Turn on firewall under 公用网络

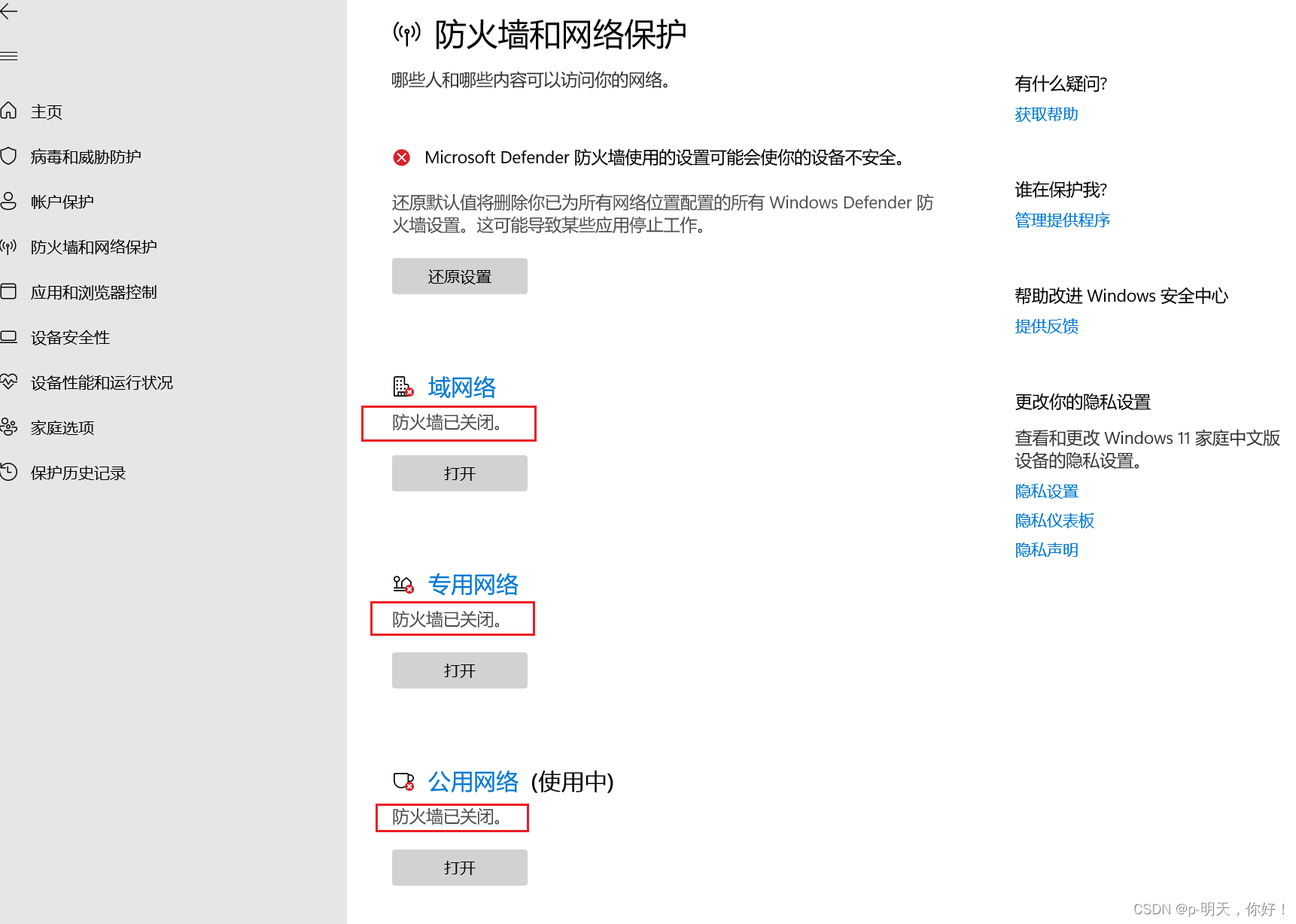460,868
